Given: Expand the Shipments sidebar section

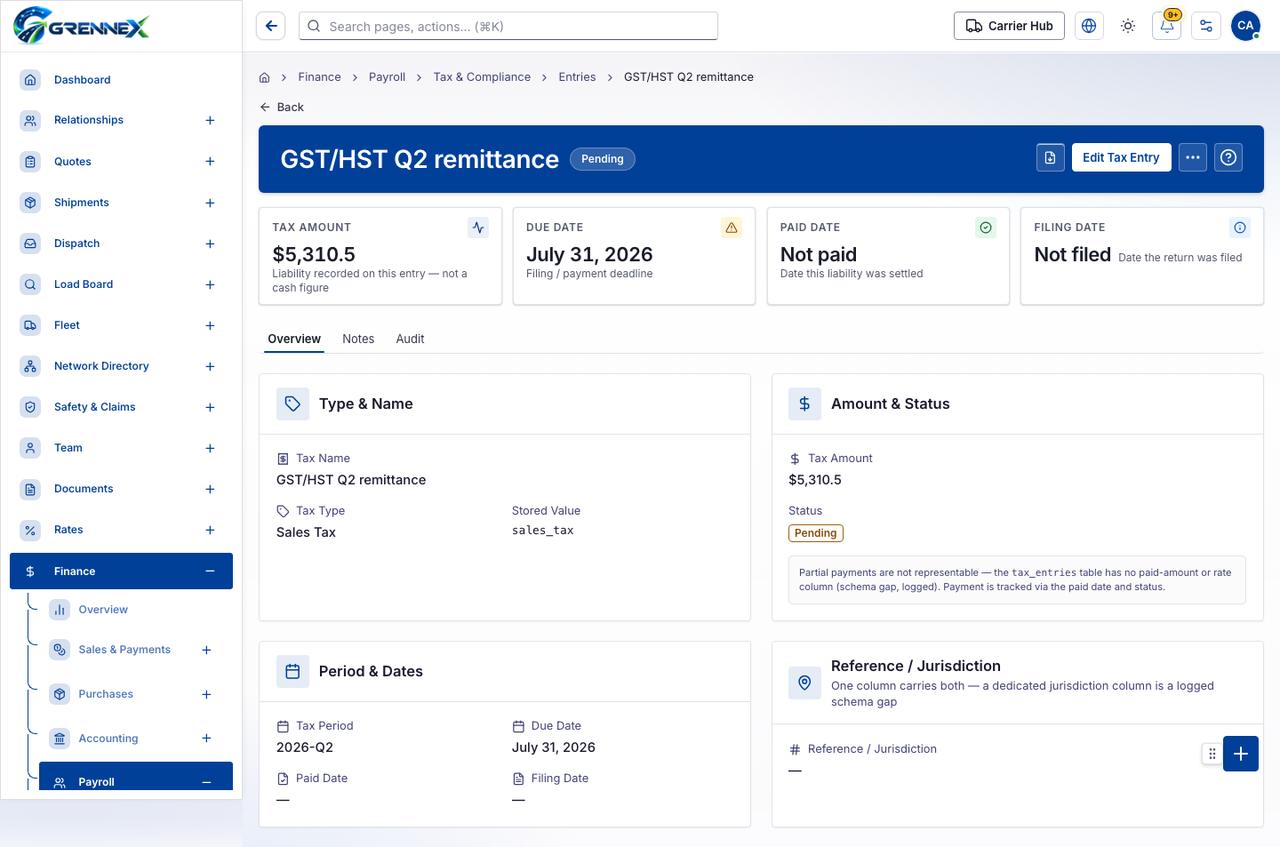Looking at the screenshot, I should pos(210,203).
